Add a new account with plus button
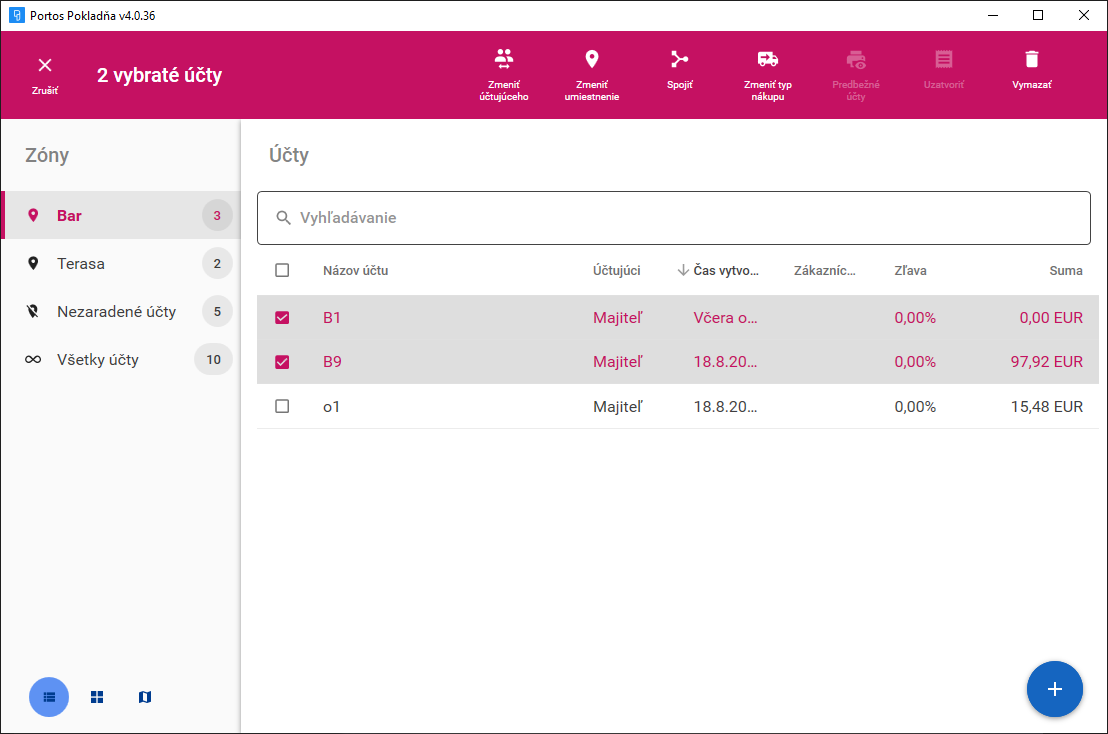 [1054, 689]
